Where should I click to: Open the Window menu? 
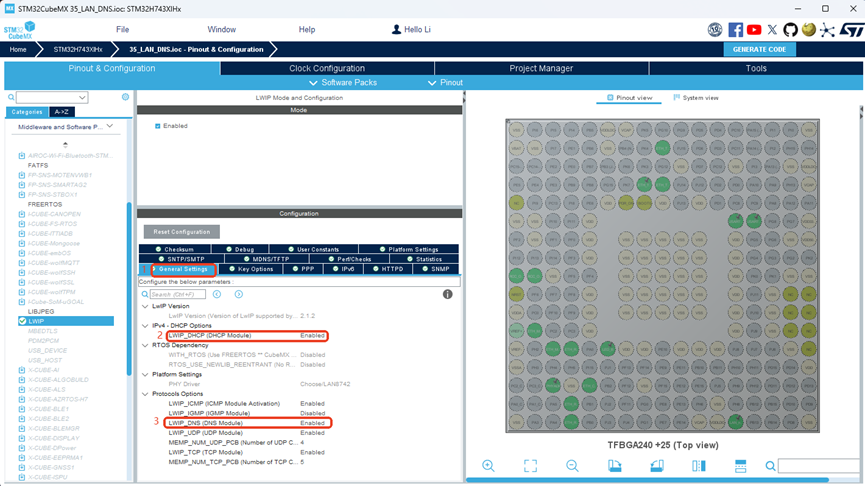point(221,30)
